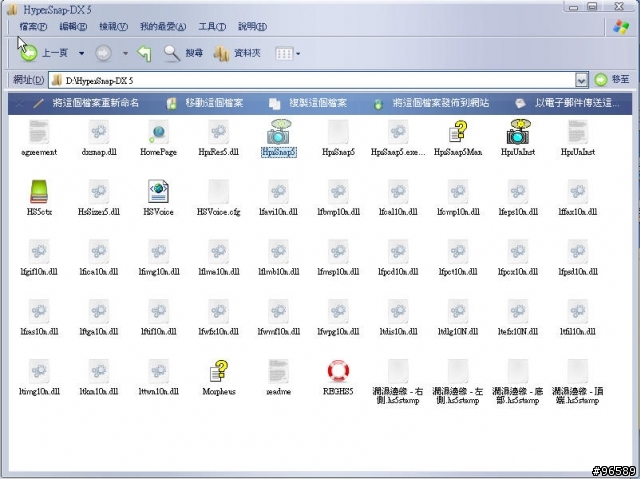Select the readme text file

click(x=278, y=377)
